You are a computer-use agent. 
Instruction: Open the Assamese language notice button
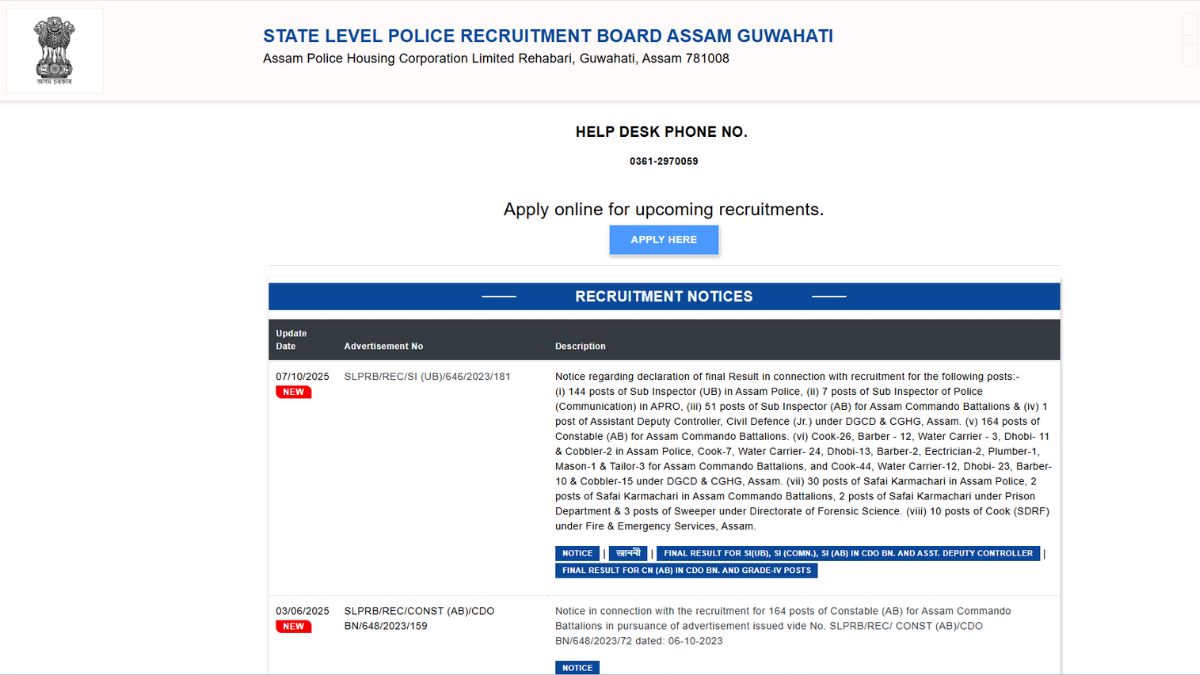(x=628, y=553)
